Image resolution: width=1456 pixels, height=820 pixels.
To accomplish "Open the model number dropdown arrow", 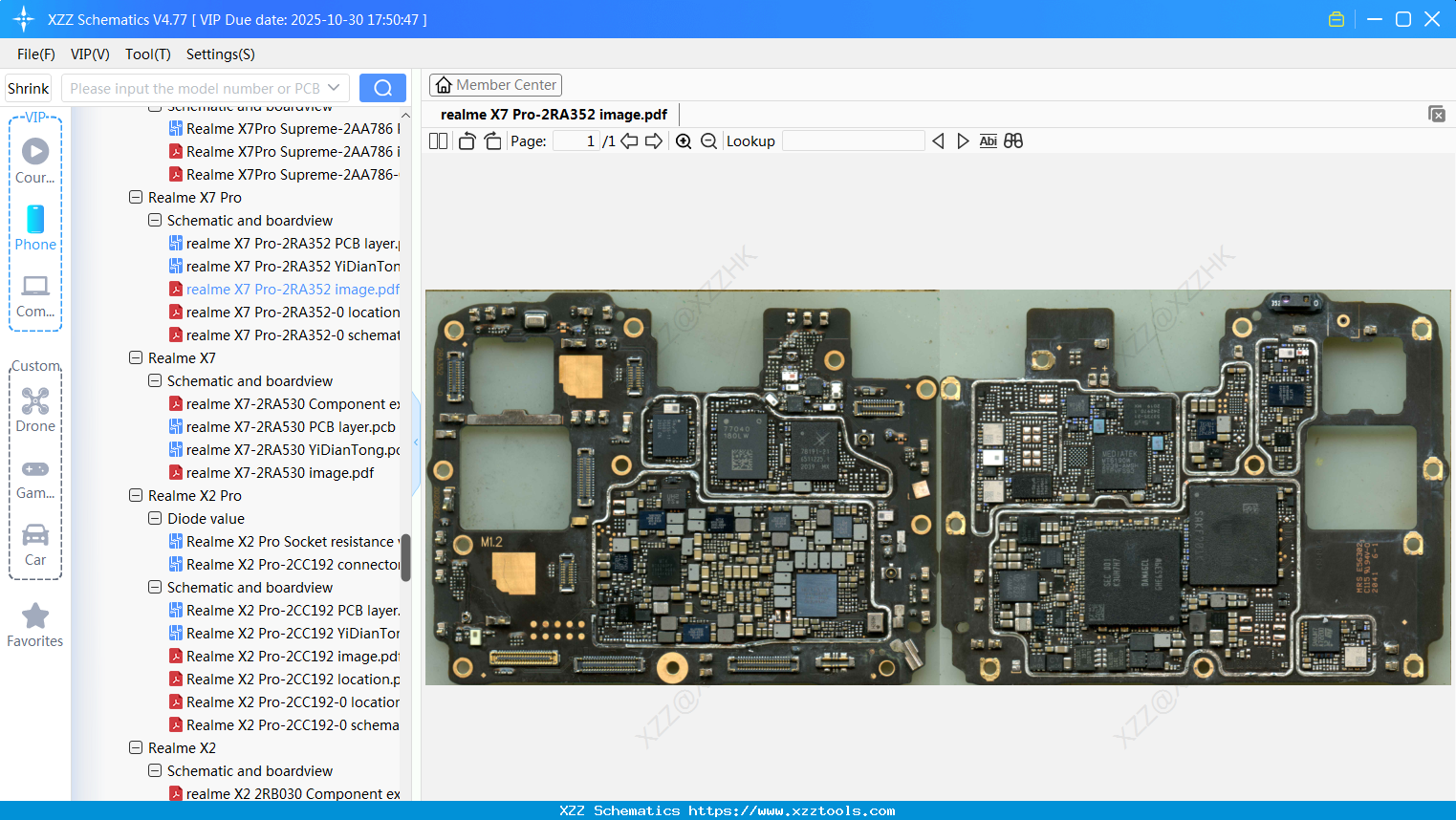I will pyautogui.click(x=334, y=88).
